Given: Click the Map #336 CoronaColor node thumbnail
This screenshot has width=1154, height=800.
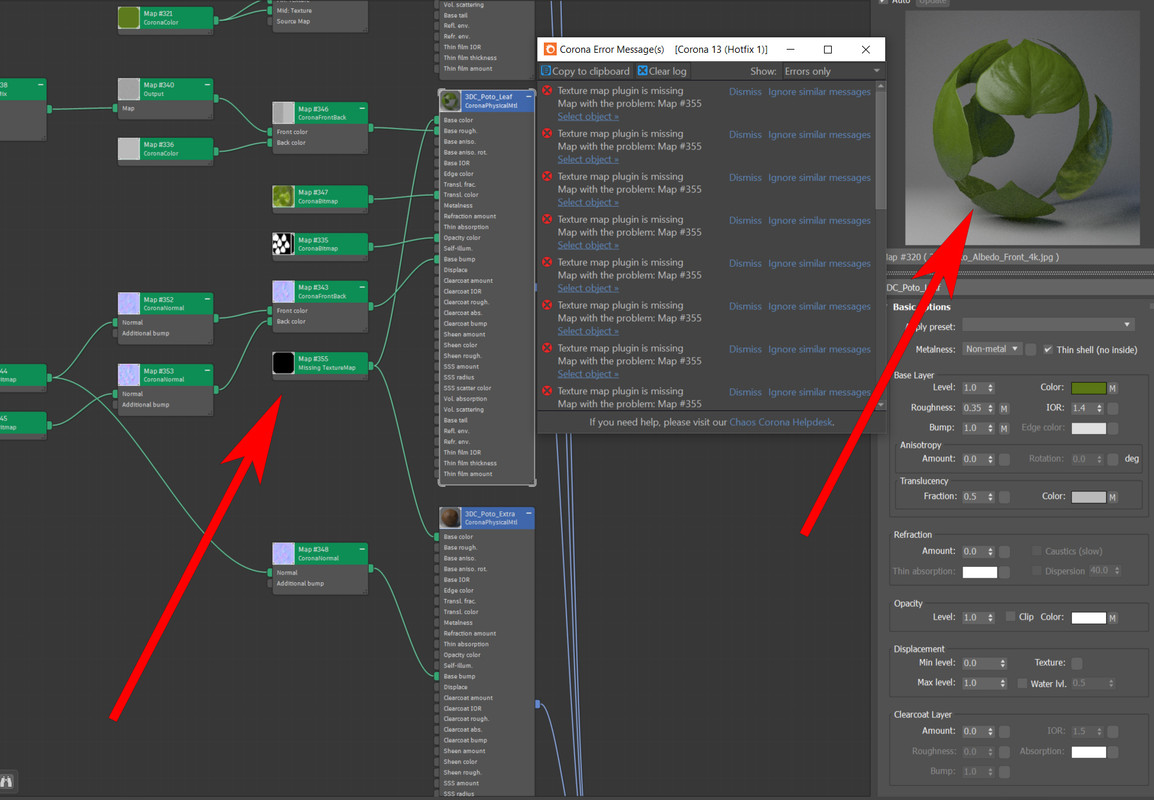Looking at the screenshot, I should pos(129,149).
